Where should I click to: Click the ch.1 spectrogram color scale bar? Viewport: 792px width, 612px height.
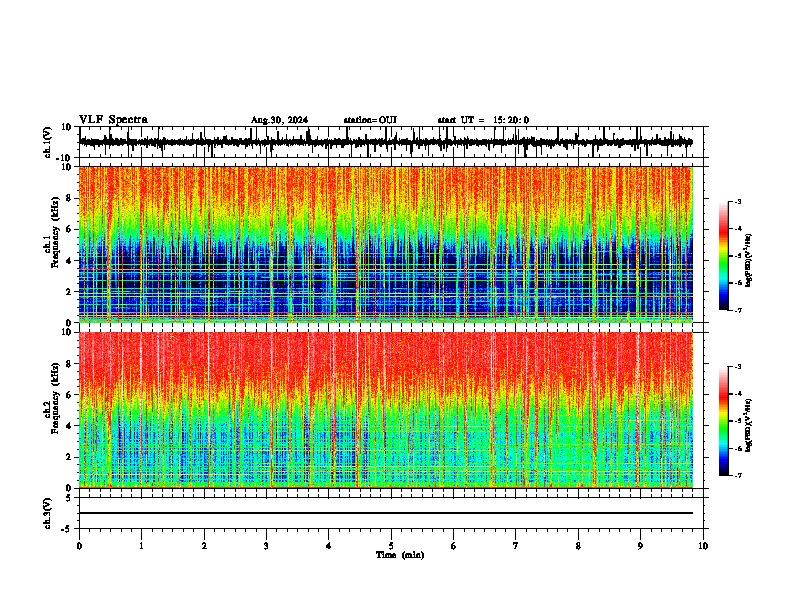coord(724,256)
